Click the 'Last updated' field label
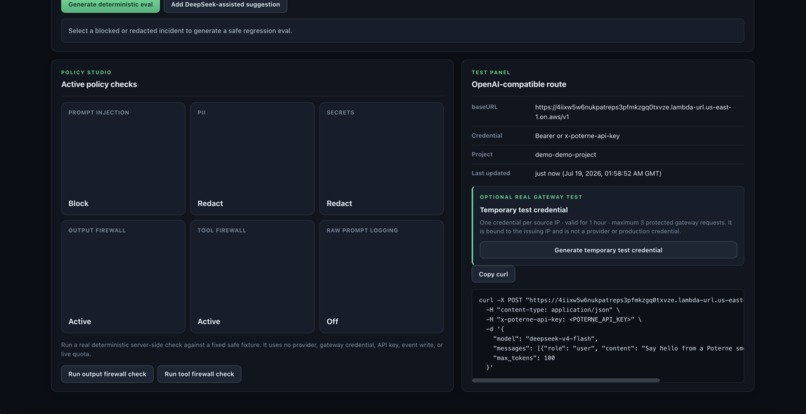 pyautogui.click(x=491, y=173)
